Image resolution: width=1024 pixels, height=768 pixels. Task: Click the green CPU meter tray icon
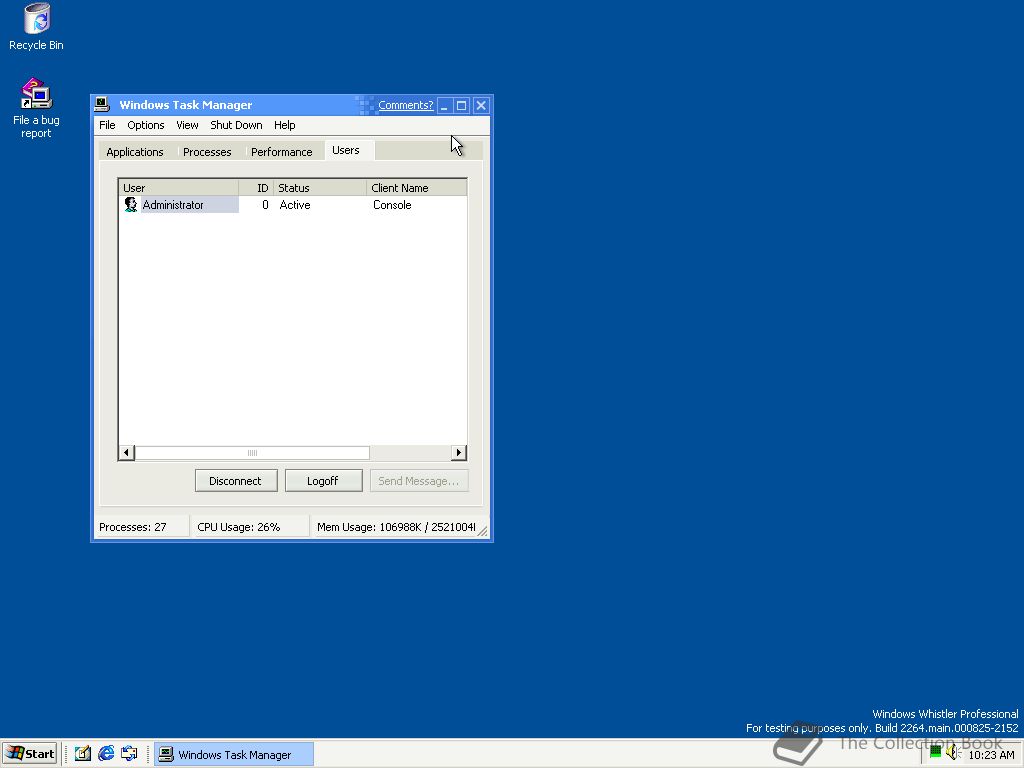pos(935,753)
